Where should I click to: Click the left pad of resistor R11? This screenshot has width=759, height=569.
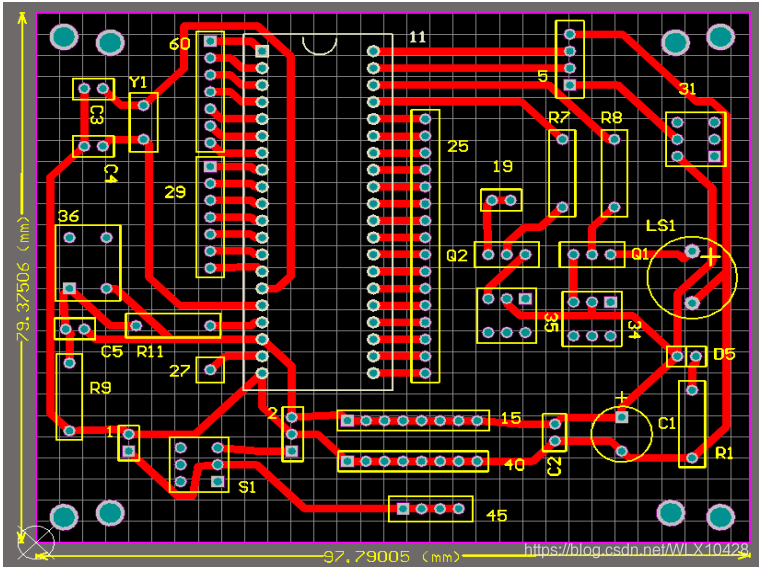136,325
